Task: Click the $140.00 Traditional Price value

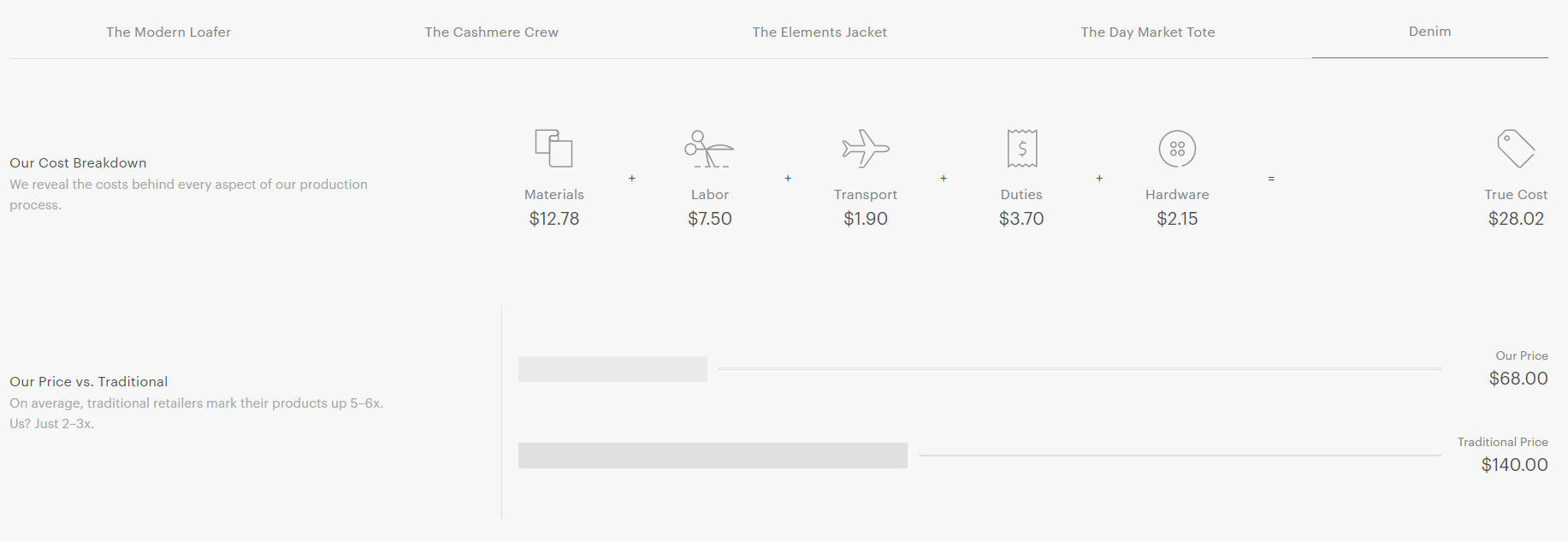Action: coord(1515,465)
